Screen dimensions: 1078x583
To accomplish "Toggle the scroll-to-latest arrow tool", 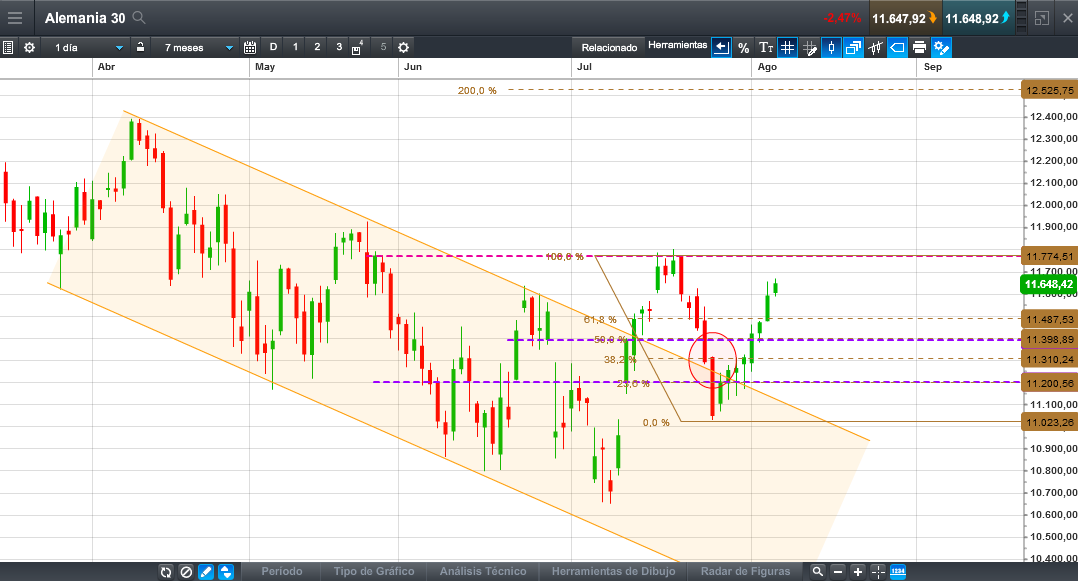I will (721, 47).
